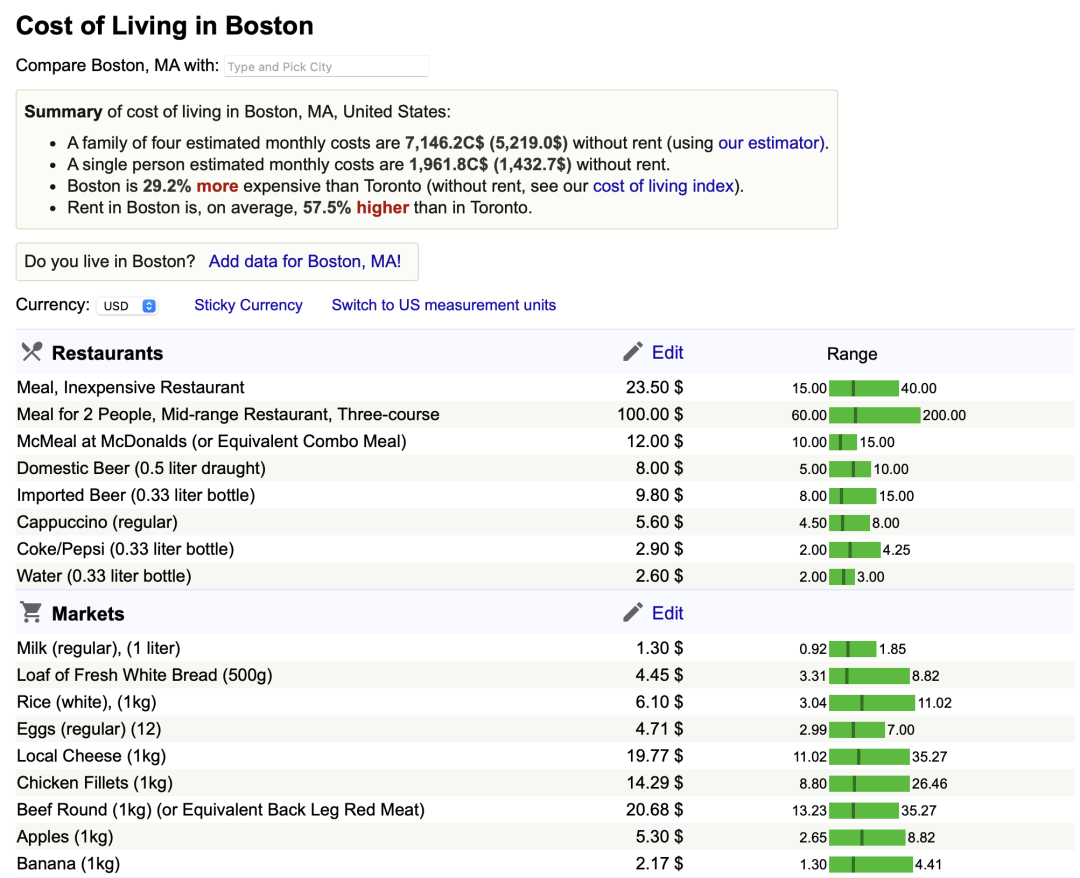Click 'Coke/Pepsi (0.33 liter bottle)' label
Screen dimensions: 1080x878
(x=125, y=549)
